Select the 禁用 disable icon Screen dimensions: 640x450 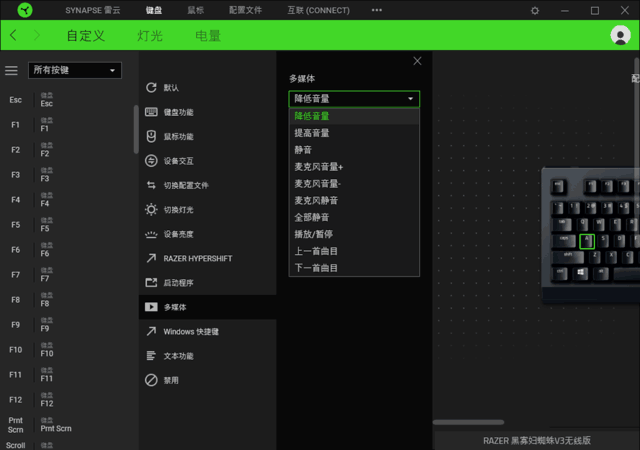coord(151,380)
